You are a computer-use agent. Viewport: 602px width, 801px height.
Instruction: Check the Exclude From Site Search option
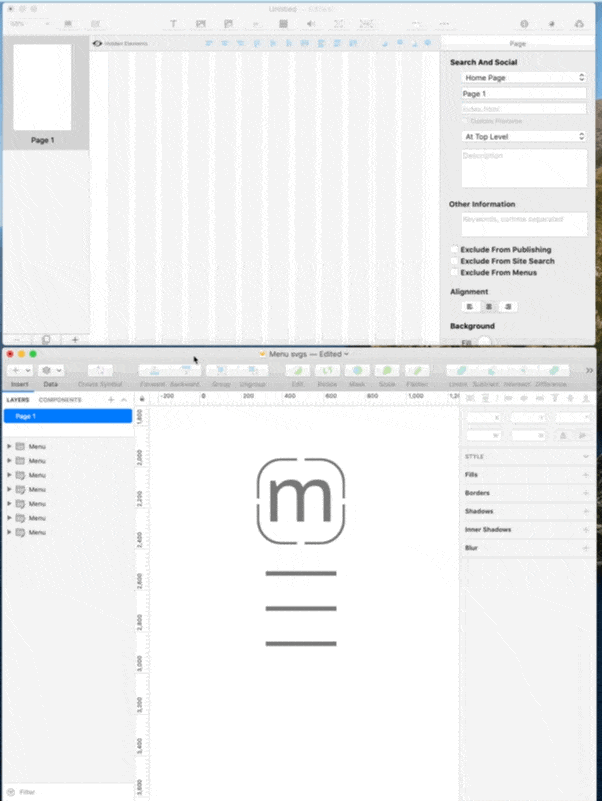point(455,261)
